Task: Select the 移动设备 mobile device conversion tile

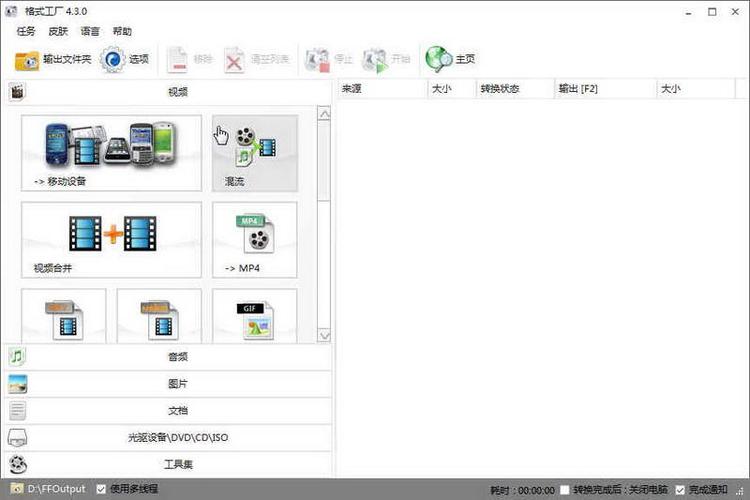Action: coord(111,153)
